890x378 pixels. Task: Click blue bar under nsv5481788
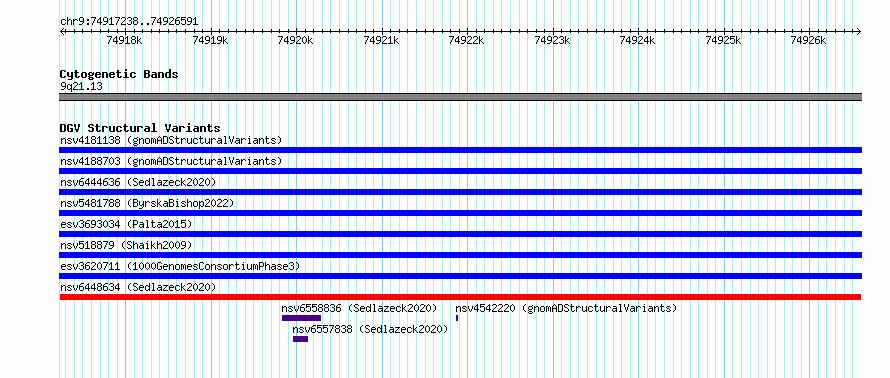pos(460,213)
